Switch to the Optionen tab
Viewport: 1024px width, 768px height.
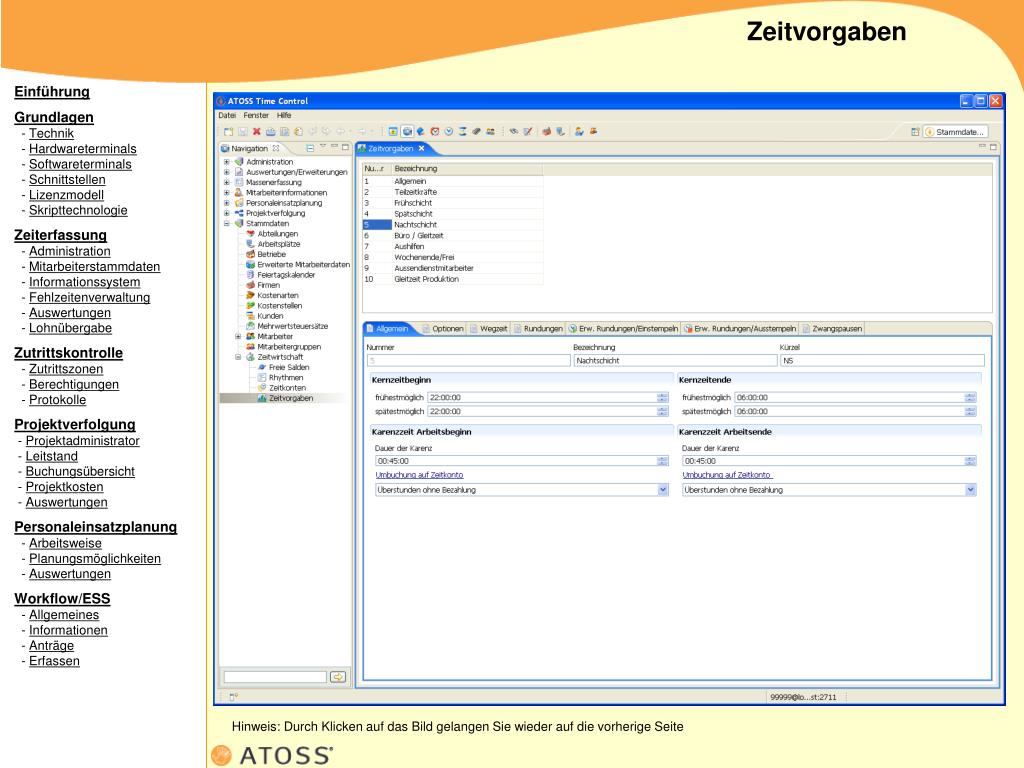click(443, 328)
